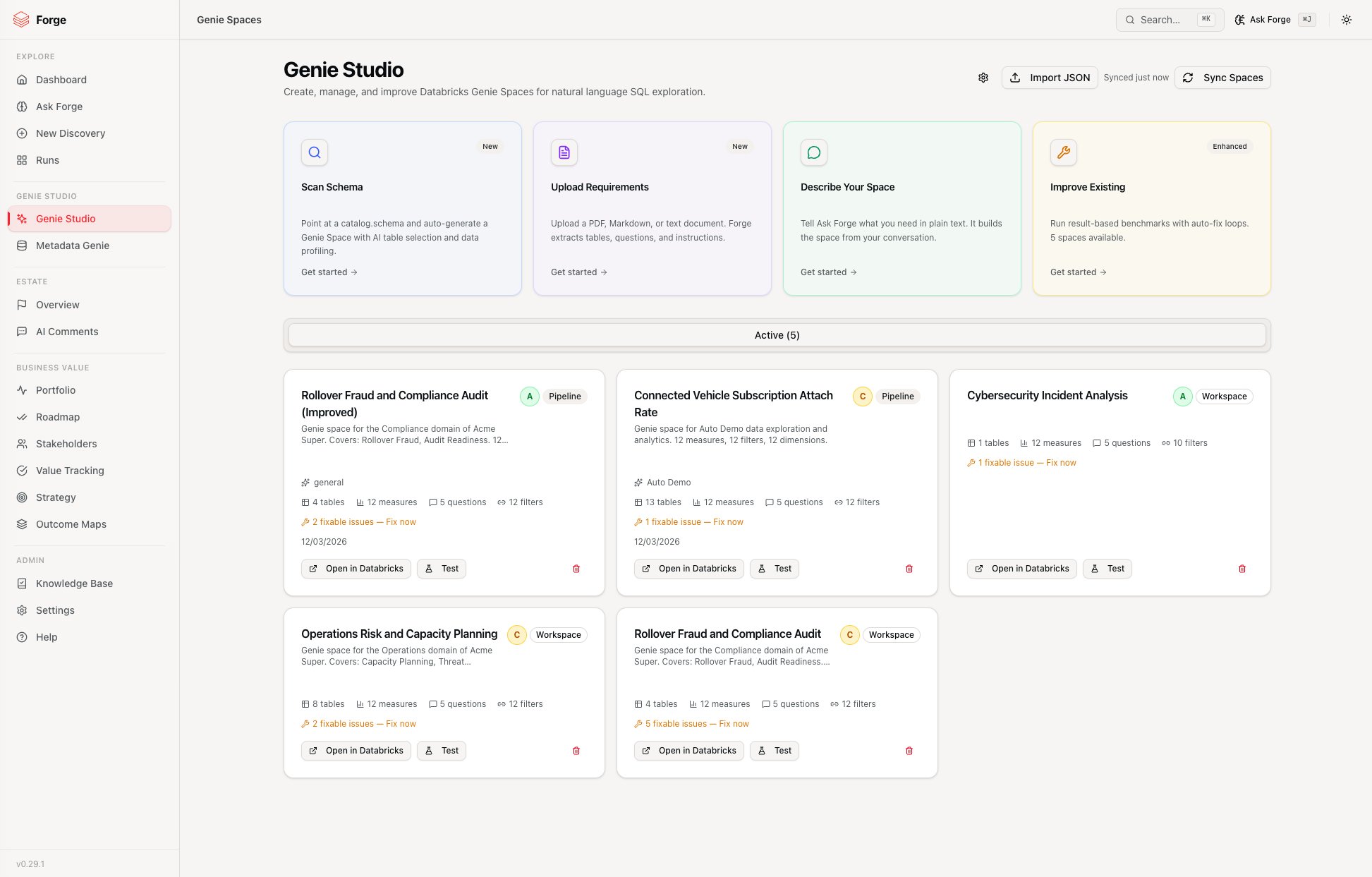
Task: Click grade A badge on Cybersecurity card
Action: (x=1183, y=397)
